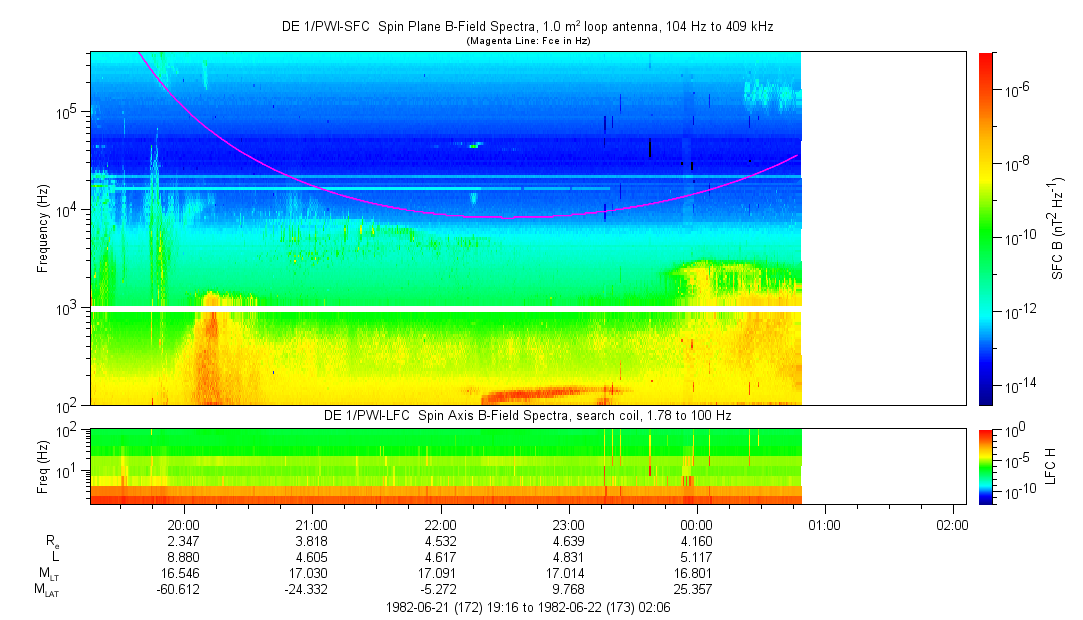Click the 00:00 time axis label
Viewport: 1083px width, 620px height.
tap(696, 524)
